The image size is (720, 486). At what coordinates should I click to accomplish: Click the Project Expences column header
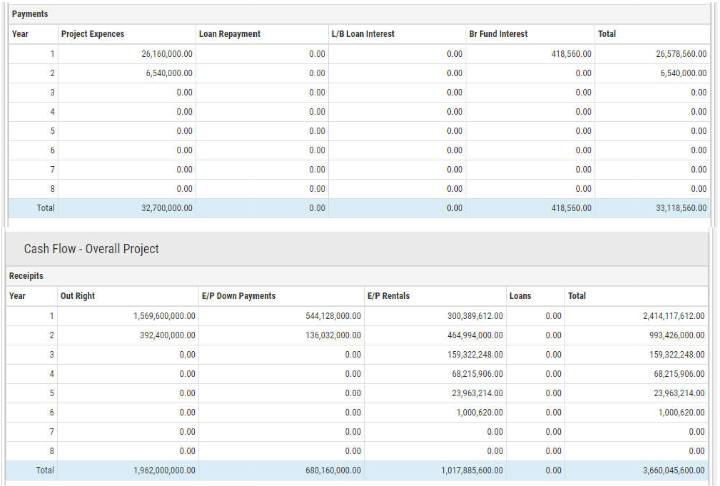point(93,34)
